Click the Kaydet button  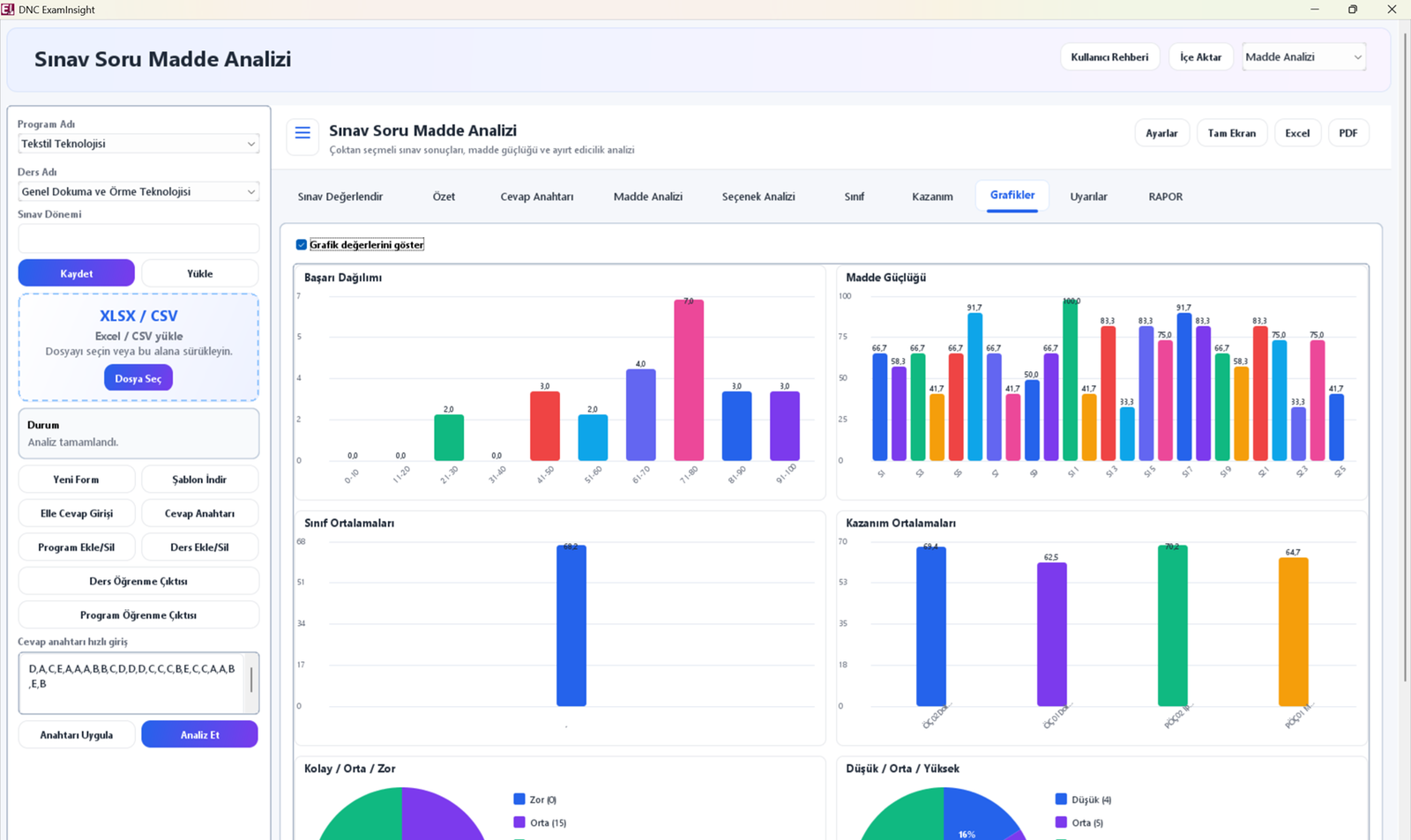point(77,273)
